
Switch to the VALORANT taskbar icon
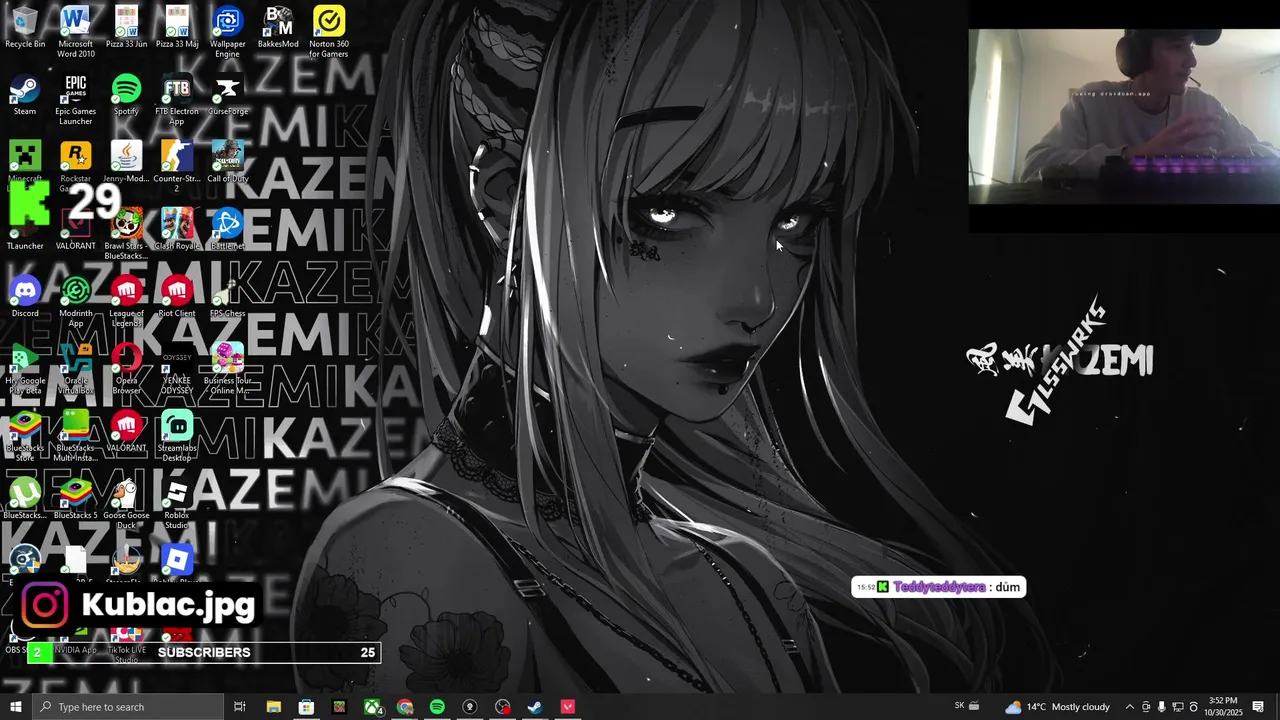568,707
